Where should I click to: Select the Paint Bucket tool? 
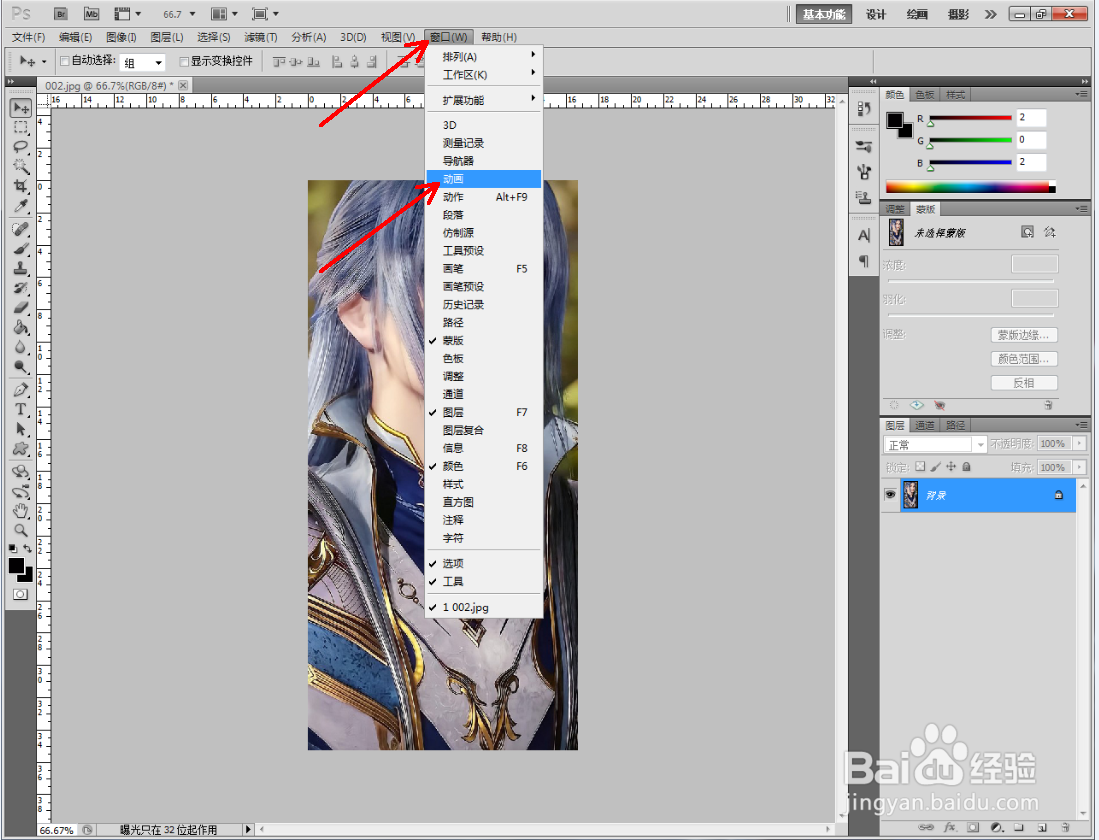point(20,327)
